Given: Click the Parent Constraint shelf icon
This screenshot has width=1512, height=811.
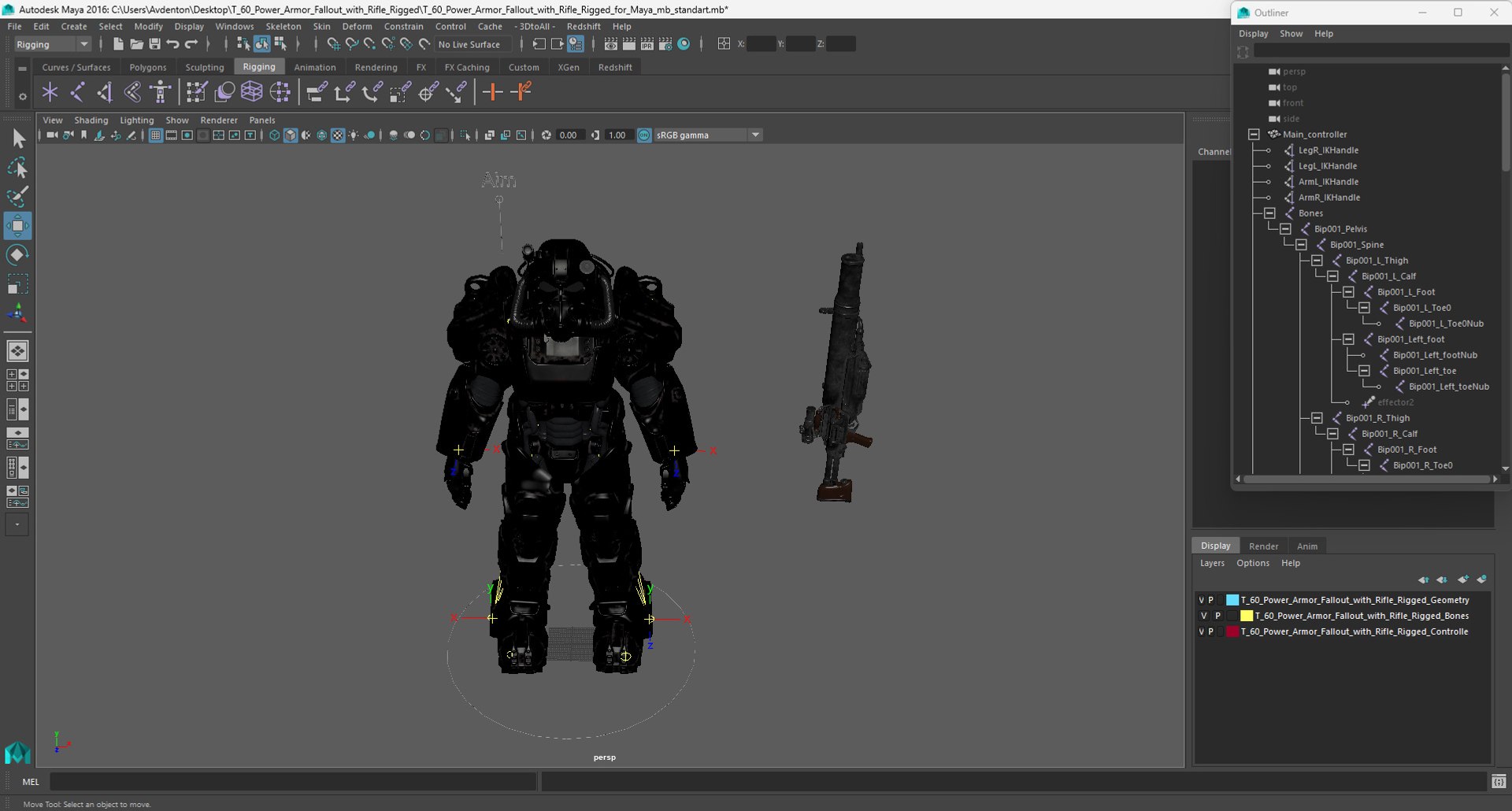Looking at the screenshot, I should [x=317, y=92].
